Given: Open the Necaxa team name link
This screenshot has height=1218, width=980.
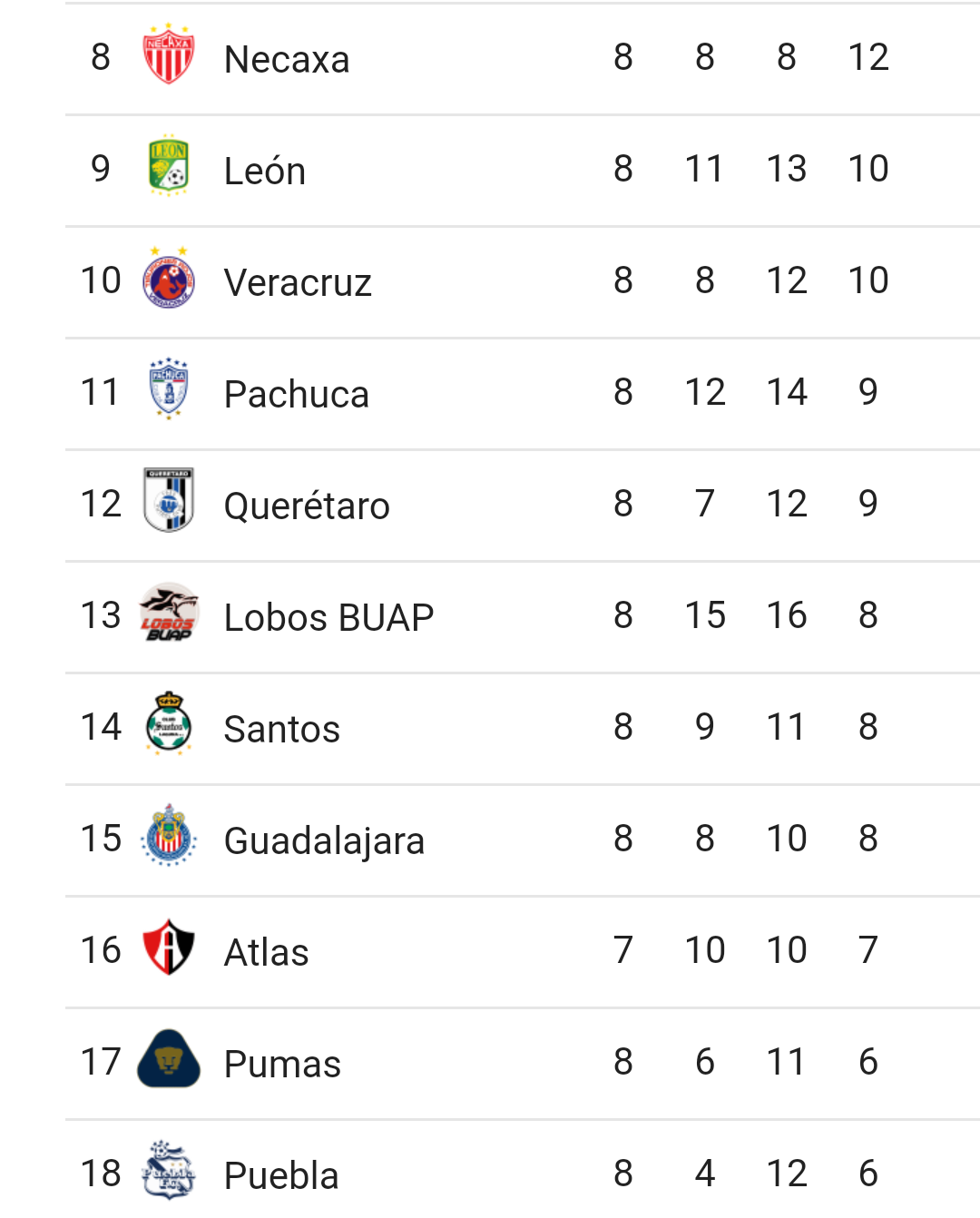Looking at the screenshot, I should (x=287, y=59).
